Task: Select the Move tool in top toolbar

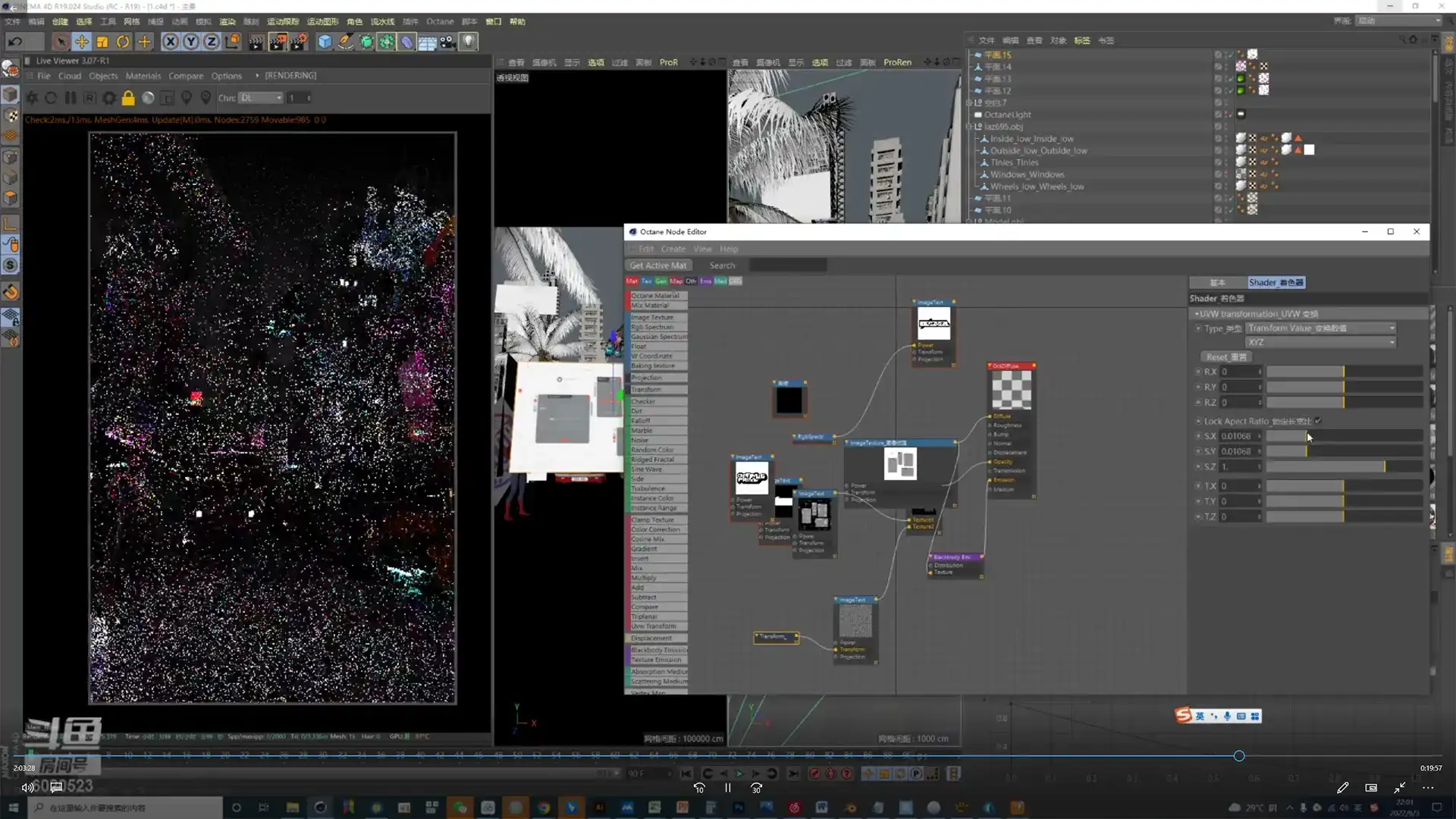Action: point(82,42)
